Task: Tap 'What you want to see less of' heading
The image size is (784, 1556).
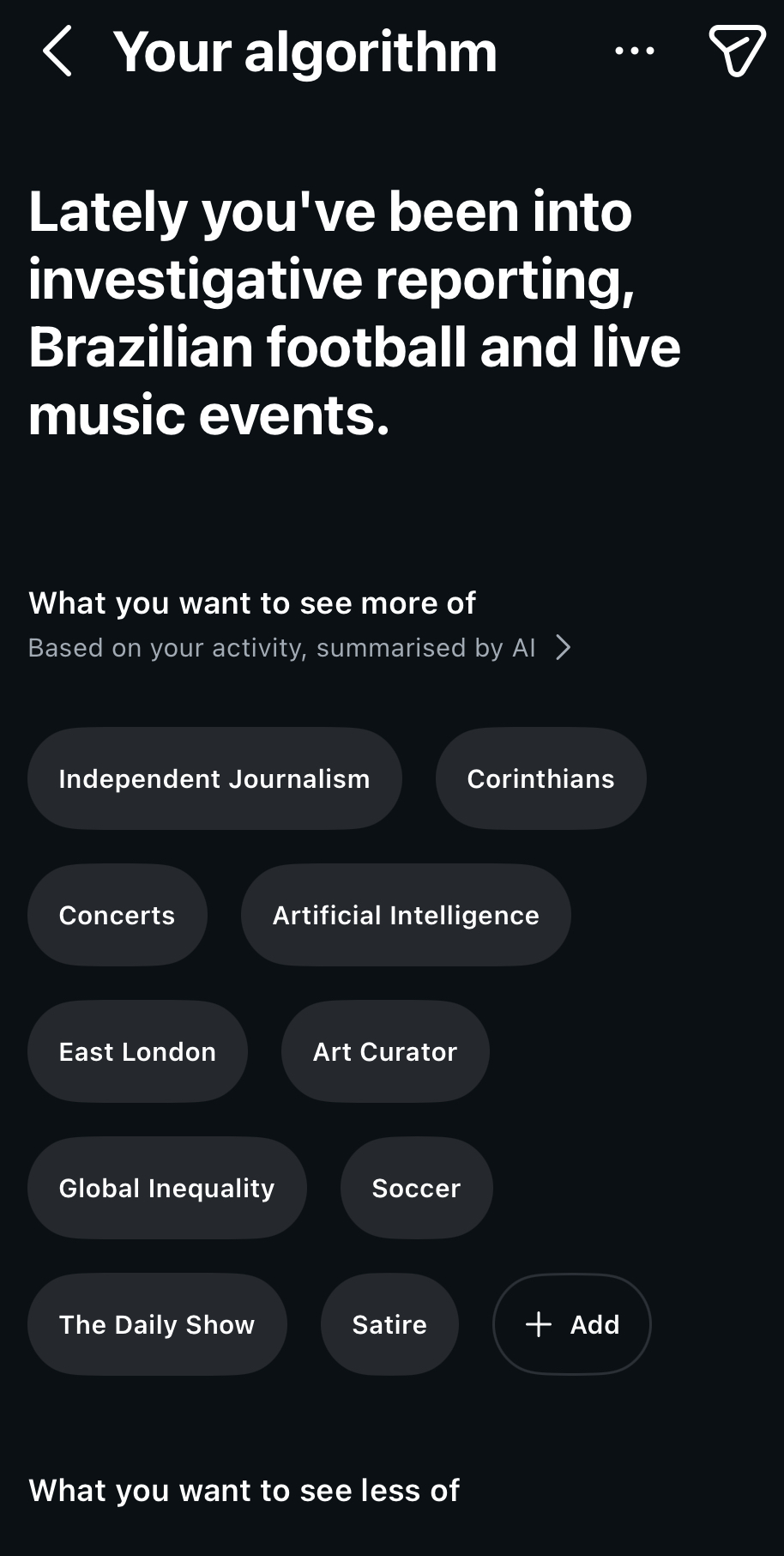Action: pos(244,1491)
